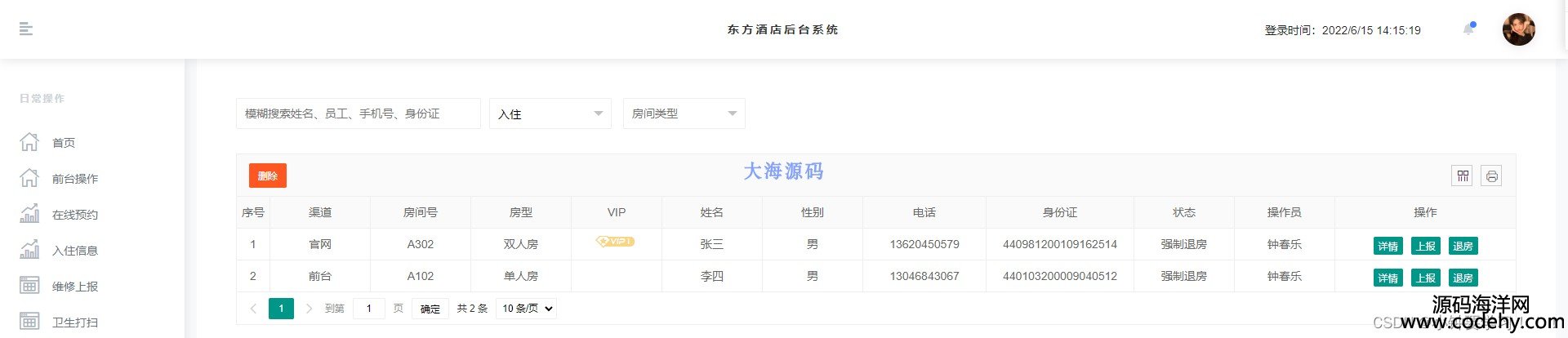The height and width of the screenshot is (338, 1568).
Task: Click the 首页 home icon in sidebar
Action: pyautogui.click(x=29, y=142)
